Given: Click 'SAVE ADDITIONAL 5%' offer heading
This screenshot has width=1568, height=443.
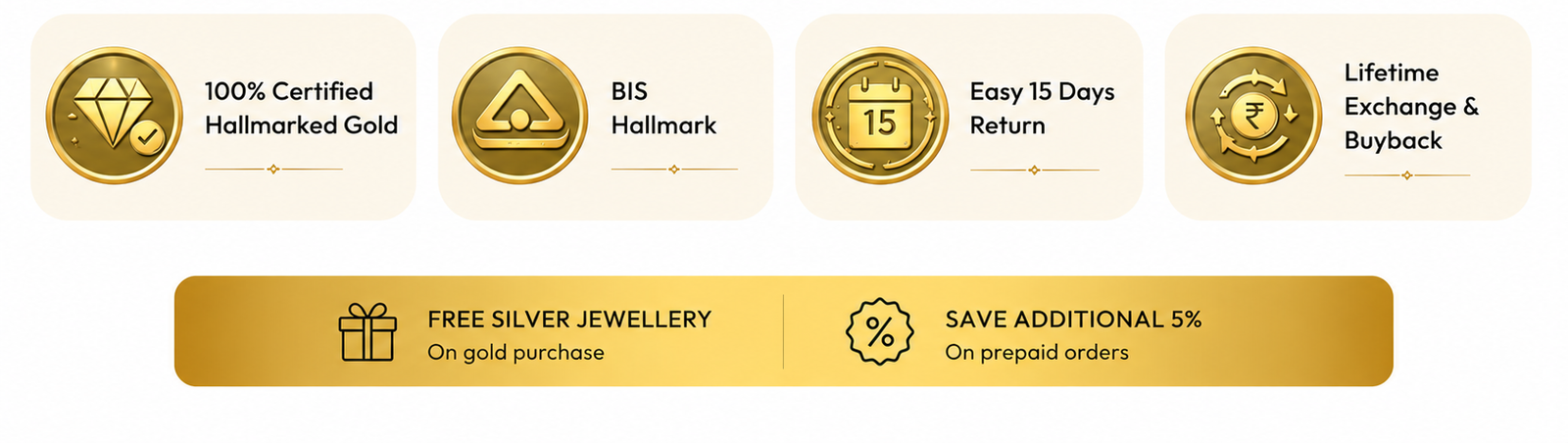Looking at the screenshot, I should point(1073,320).
